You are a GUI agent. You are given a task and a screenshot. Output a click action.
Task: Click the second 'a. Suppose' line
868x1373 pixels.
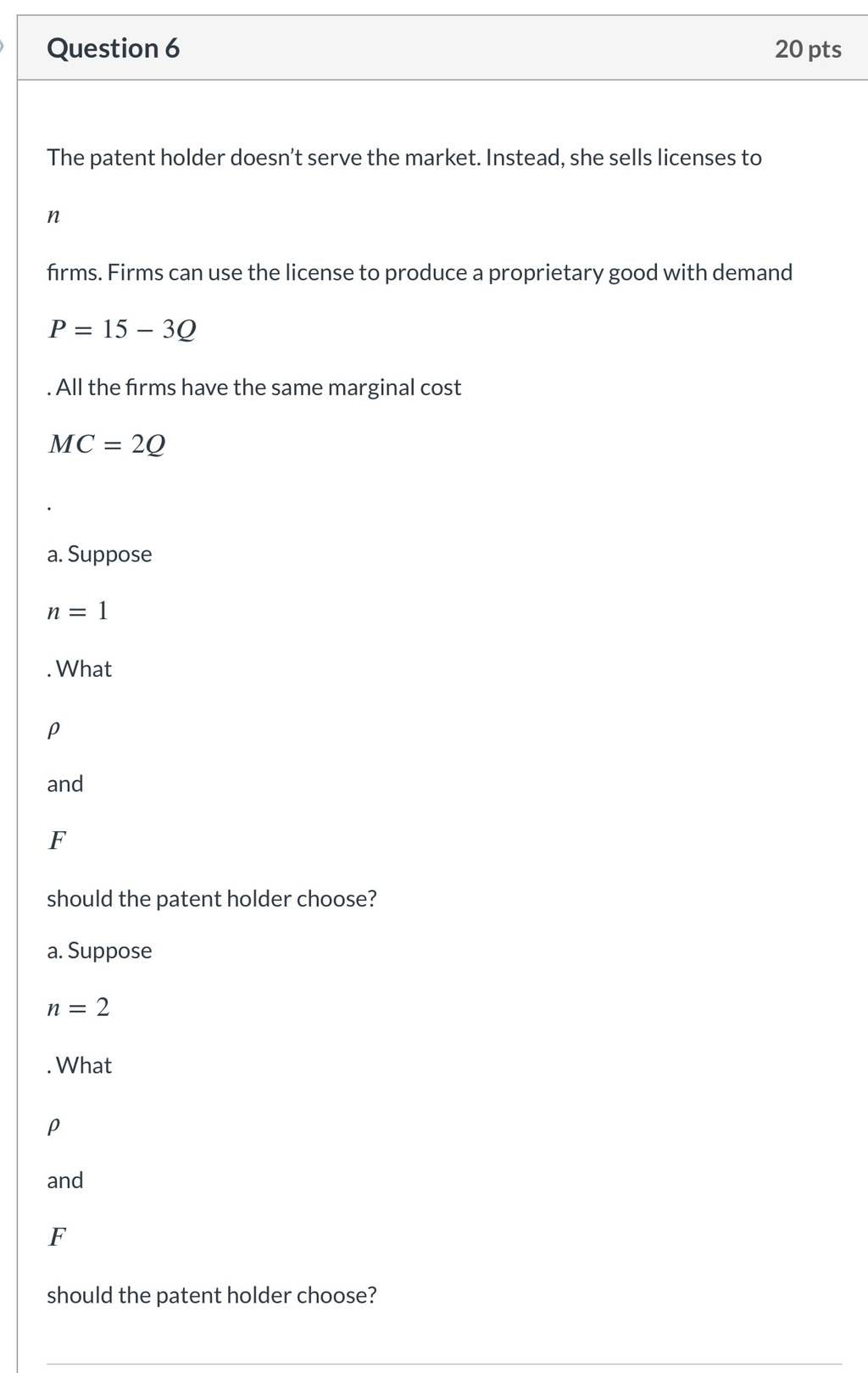click(99, 951)
